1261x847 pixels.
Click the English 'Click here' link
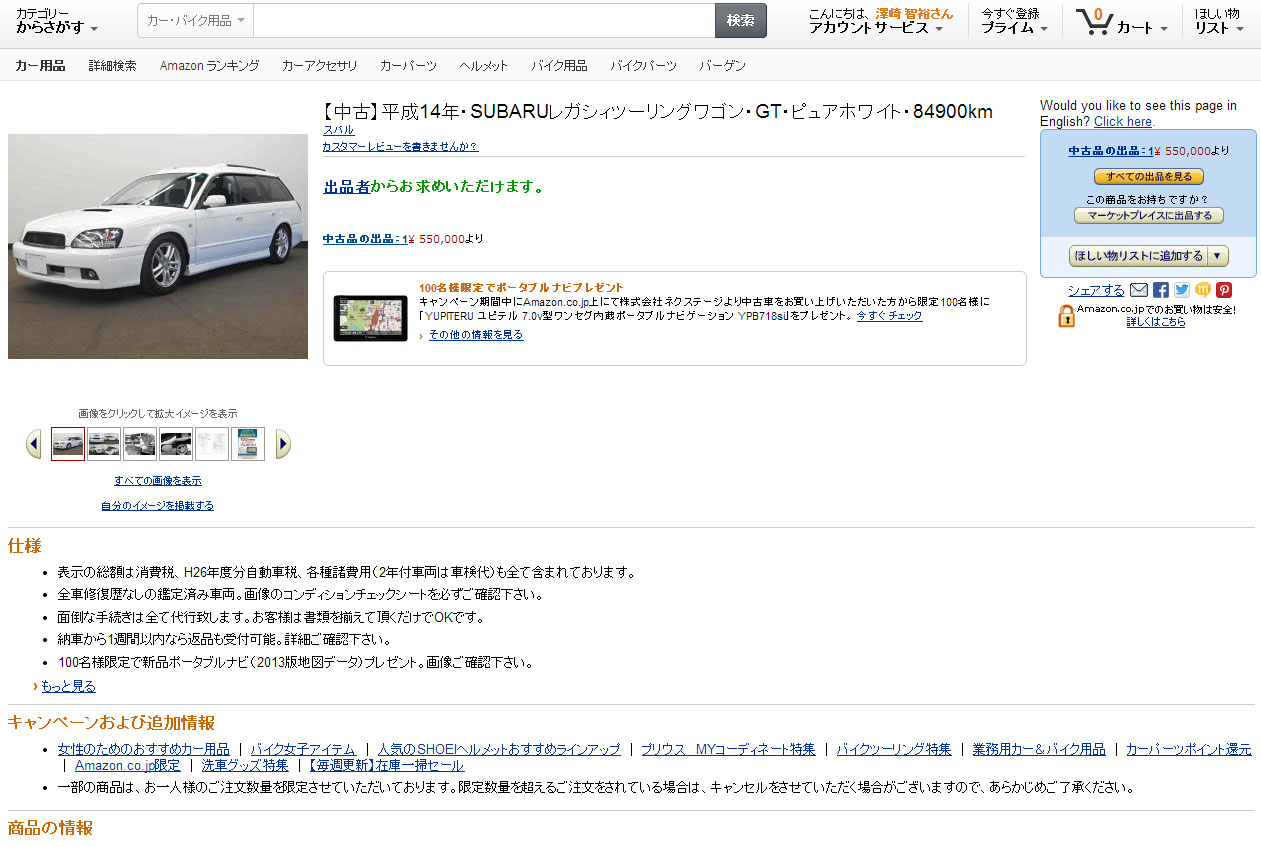pyautogui.click(x=1122, y=121)
